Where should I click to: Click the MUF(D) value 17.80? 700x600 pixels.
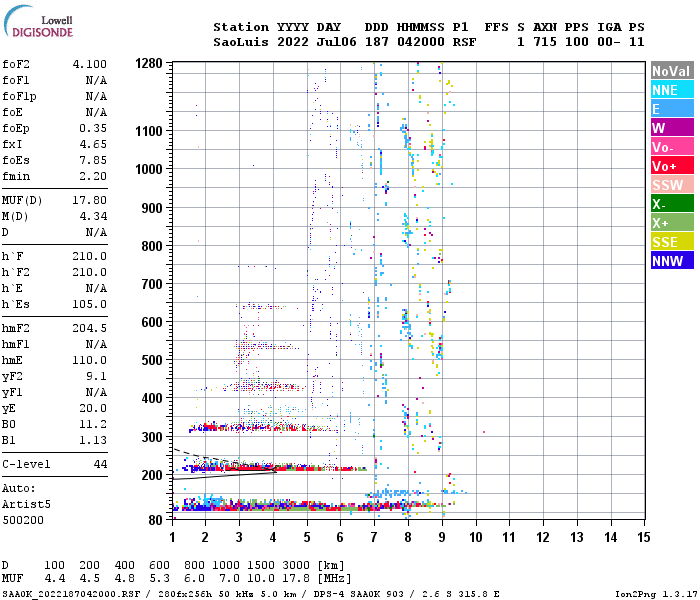(90, 200)
